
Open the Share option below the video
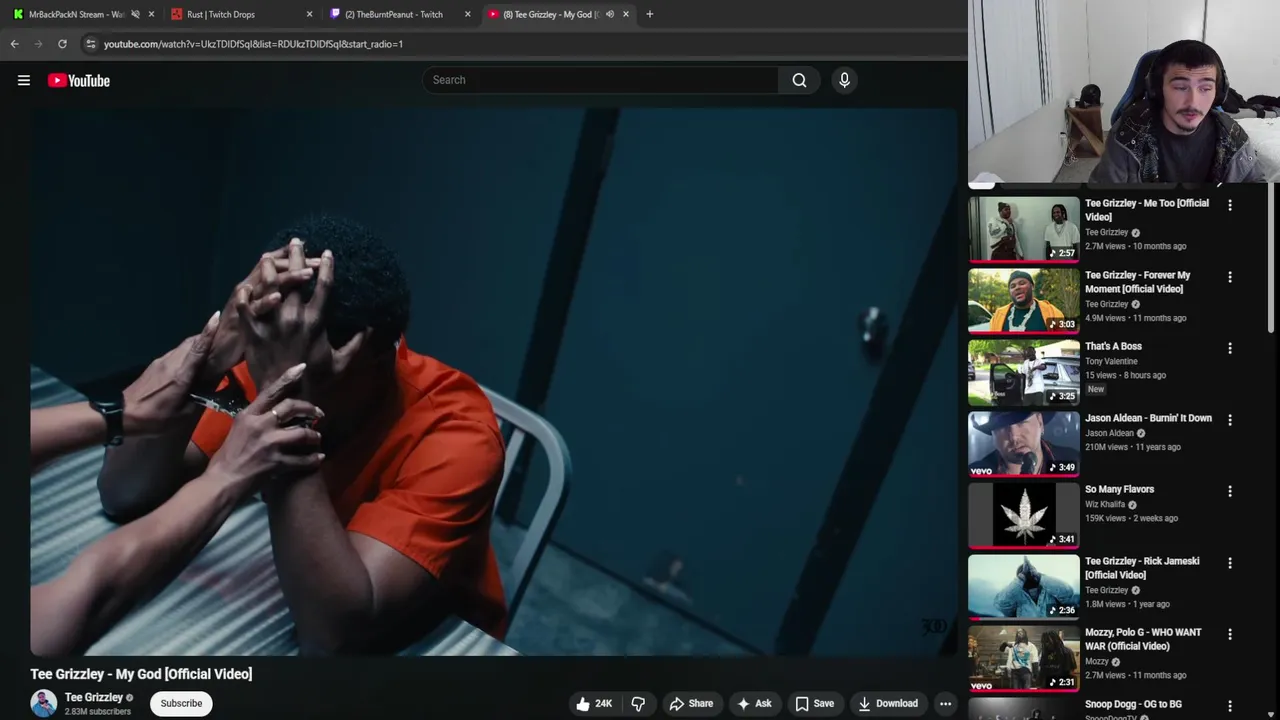coord(691,703)
